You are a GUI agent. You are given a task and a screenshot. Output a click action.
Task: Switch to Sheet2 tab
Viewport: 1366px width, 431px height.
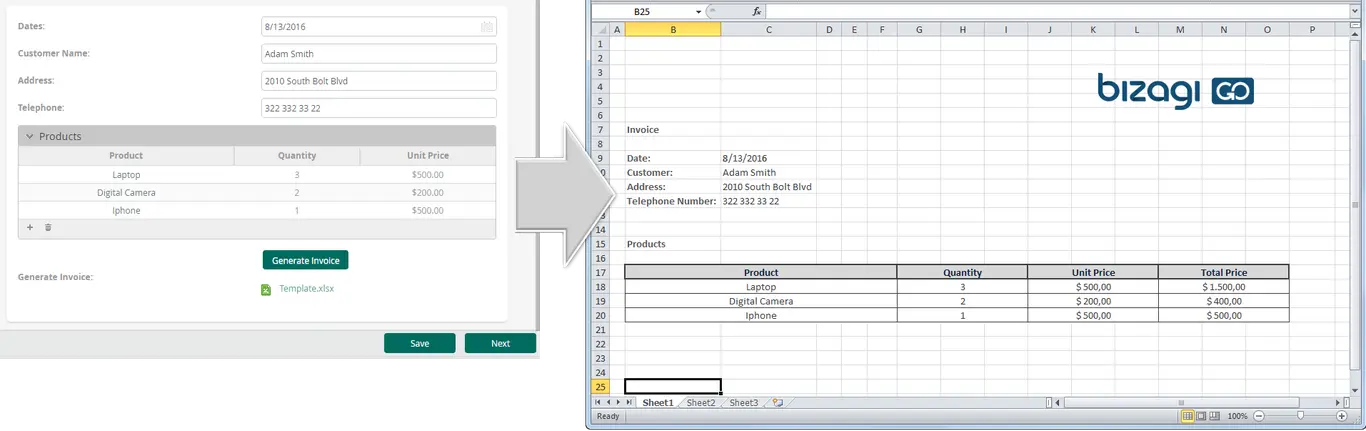point(700,403)
